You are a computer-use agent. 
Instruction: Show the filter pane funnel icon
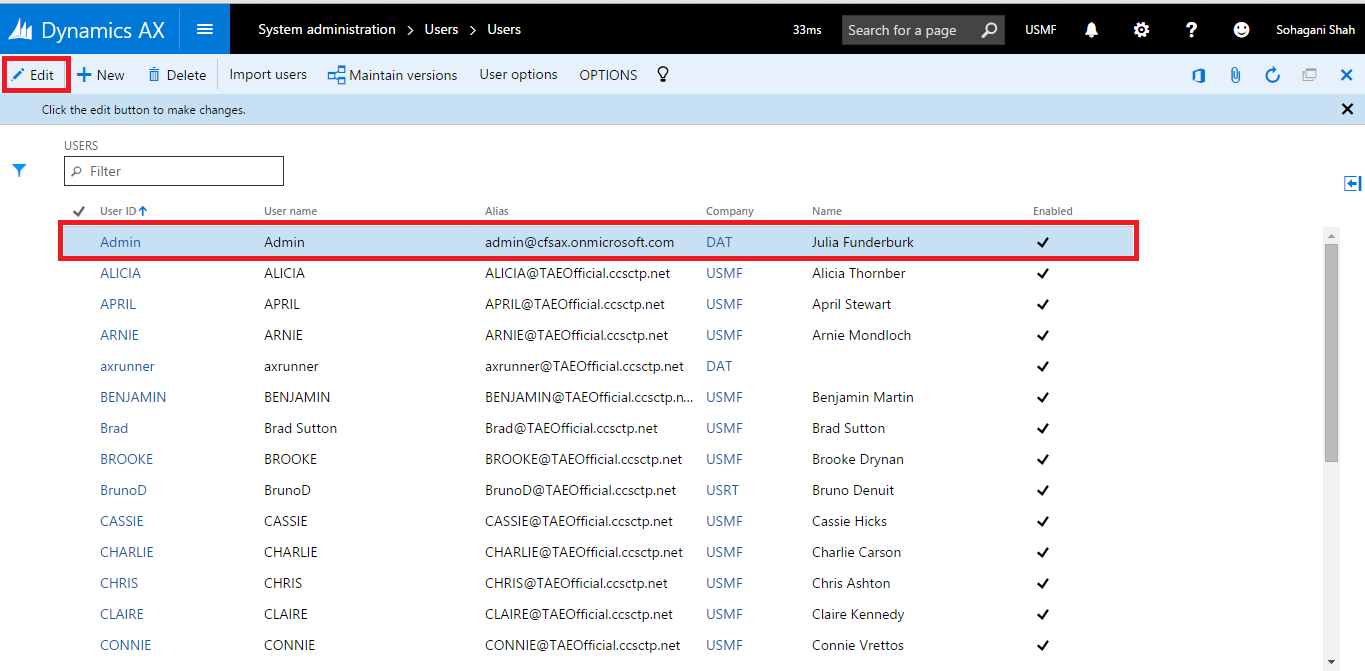[19, 171]
